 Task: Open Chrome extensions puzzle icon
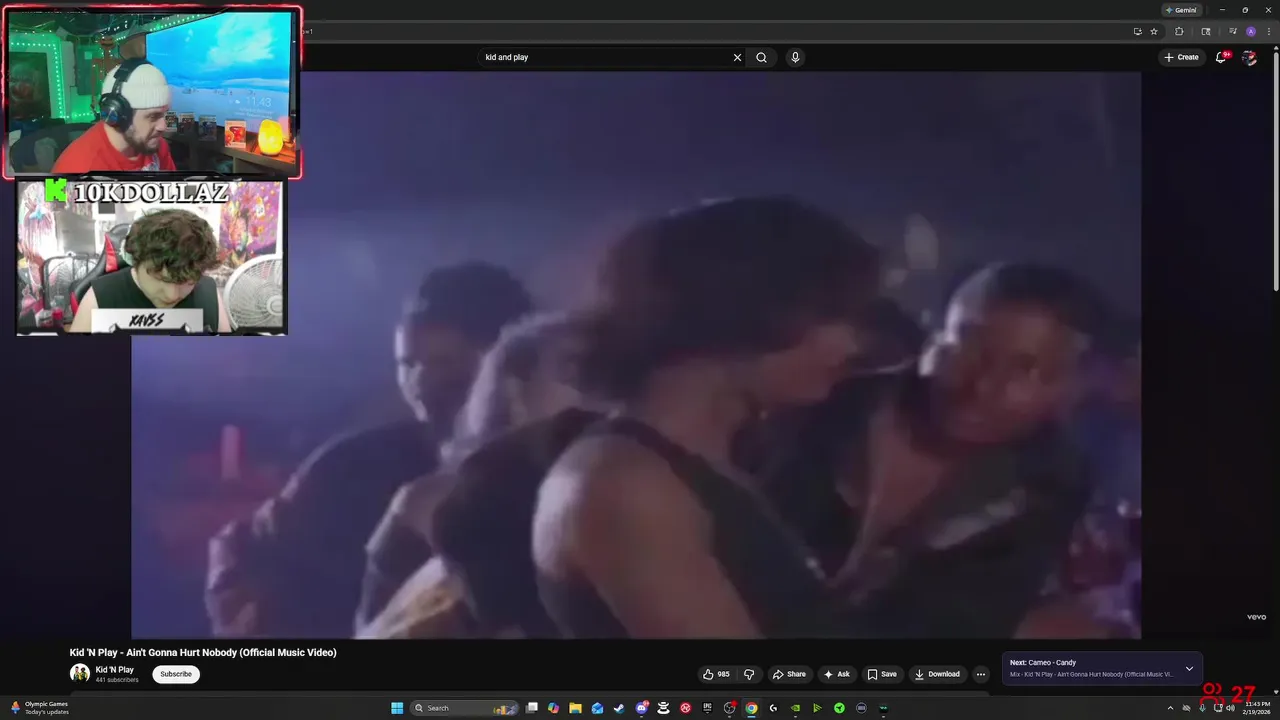1179,31
